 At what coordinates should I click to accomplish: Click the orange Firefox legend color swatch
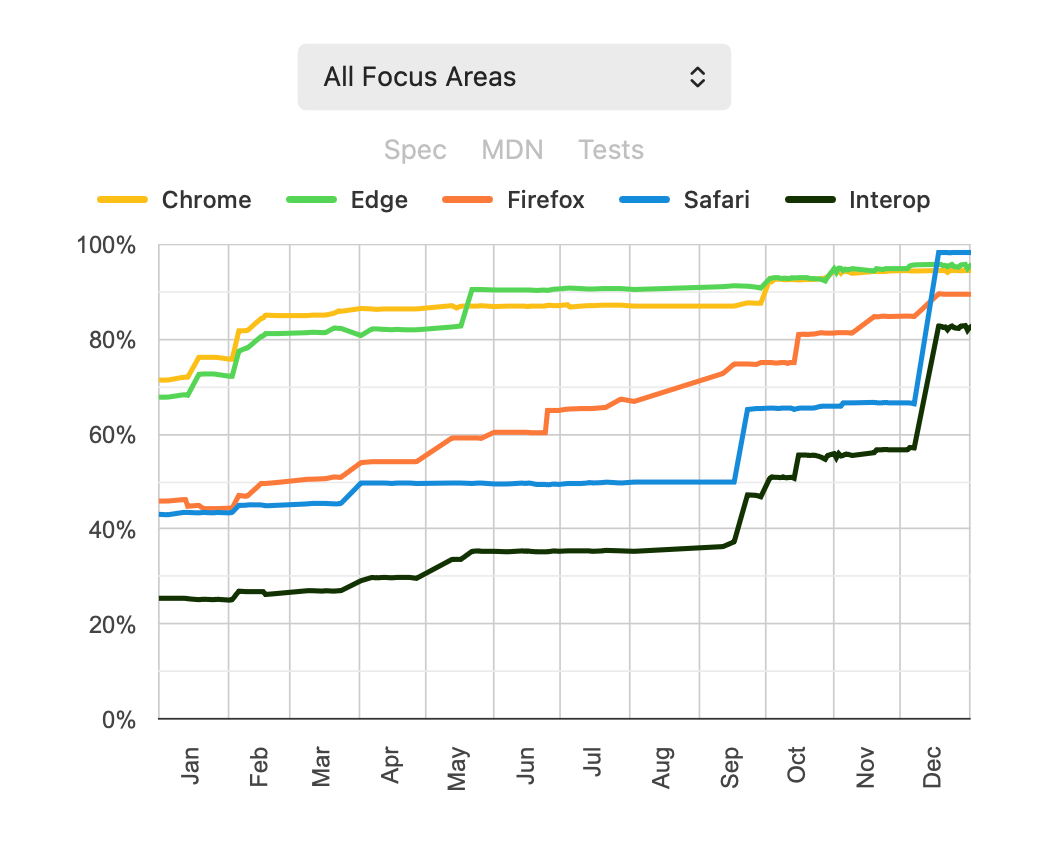tap(467, 200)
